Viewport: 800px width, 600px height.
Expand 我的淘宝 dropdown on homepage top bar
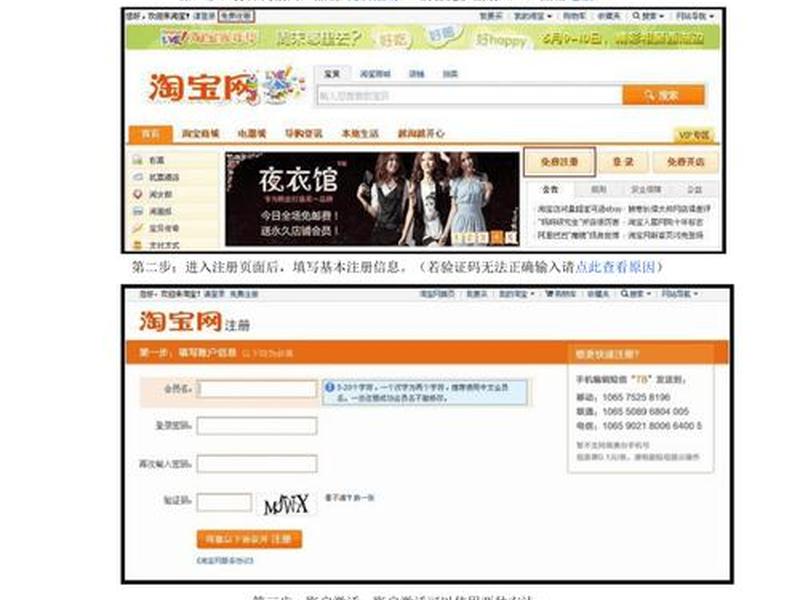[532, 16]
